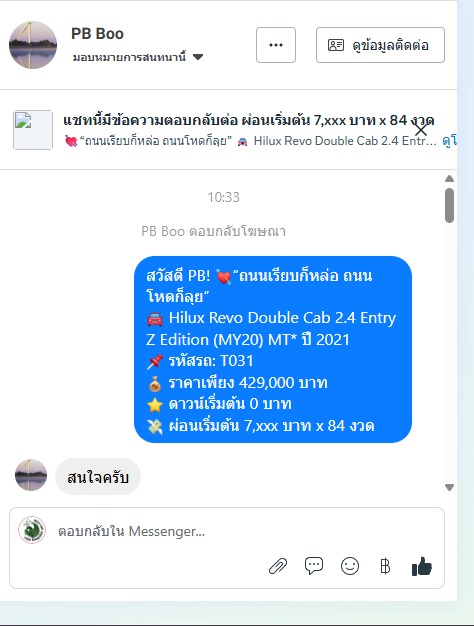Click the truncated 'ดู' link in banner
Screen dimensions: 474x626
[449, 141]
